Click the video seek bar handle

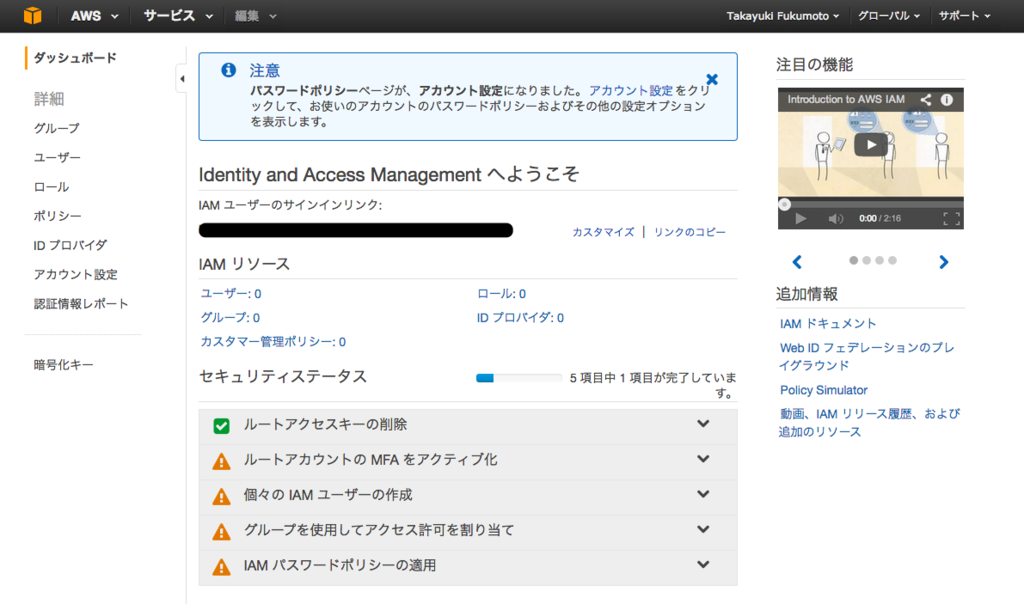[784, 204]
